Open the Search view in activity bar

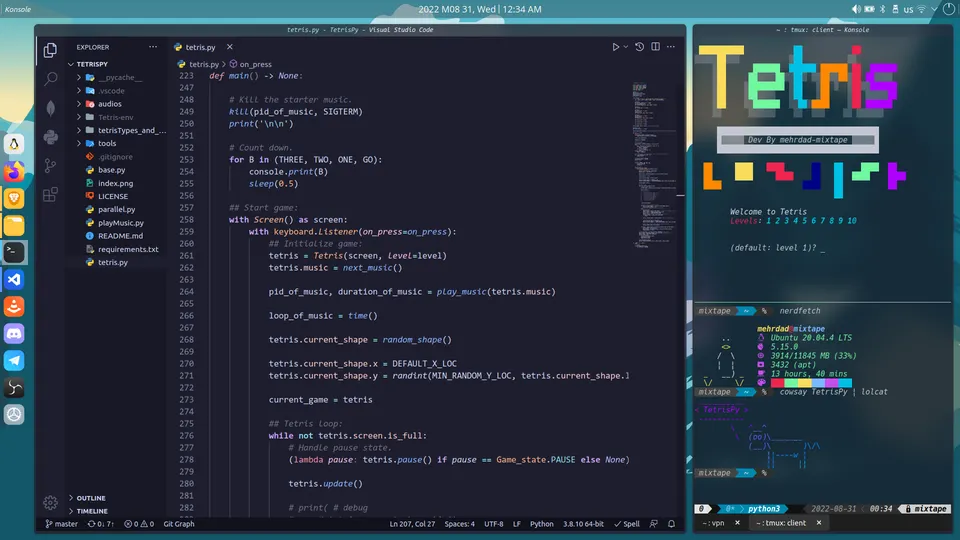50,78
